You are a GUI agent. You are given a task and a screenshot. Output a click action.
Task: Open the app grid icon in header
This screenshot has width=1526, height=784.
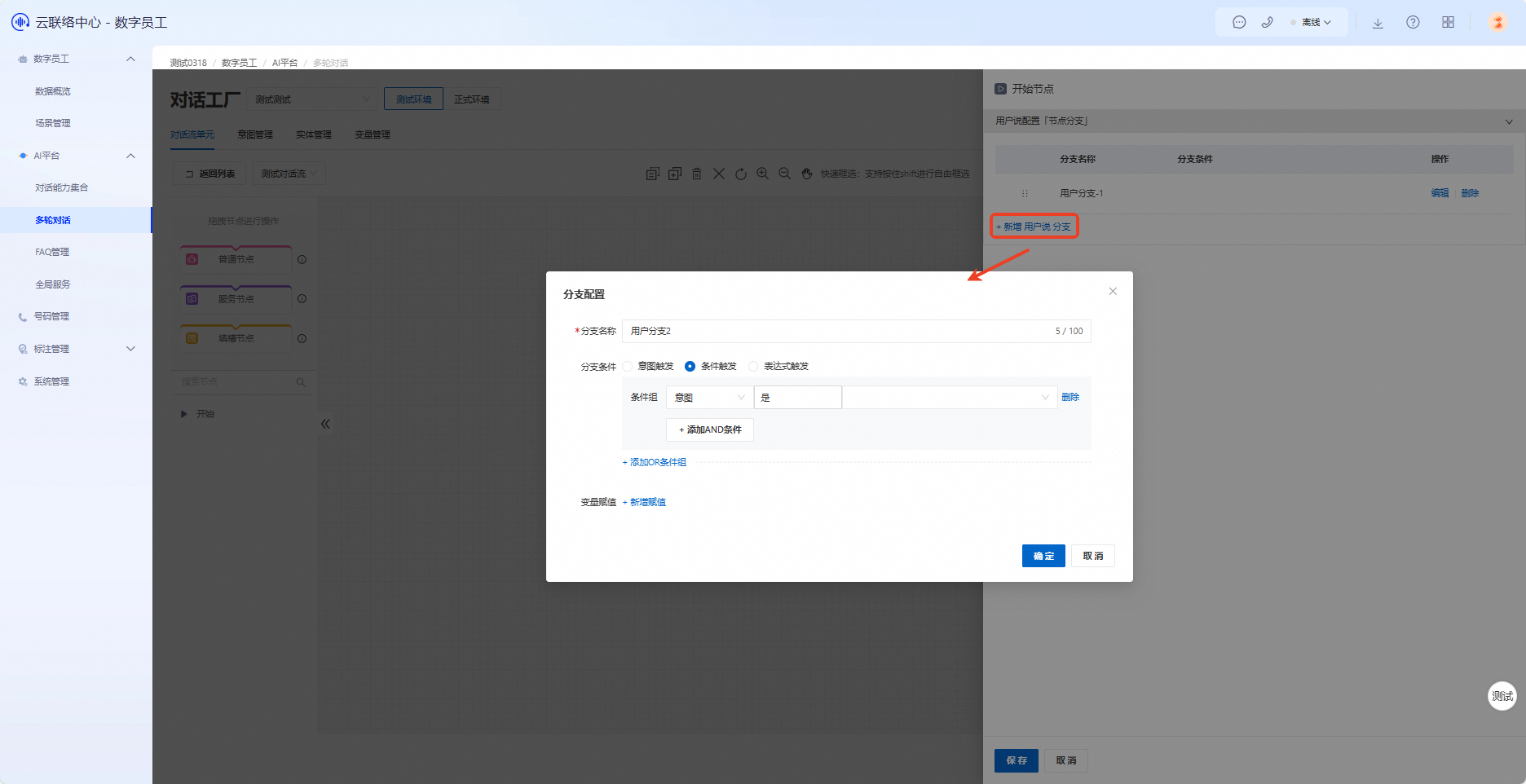1448,23
